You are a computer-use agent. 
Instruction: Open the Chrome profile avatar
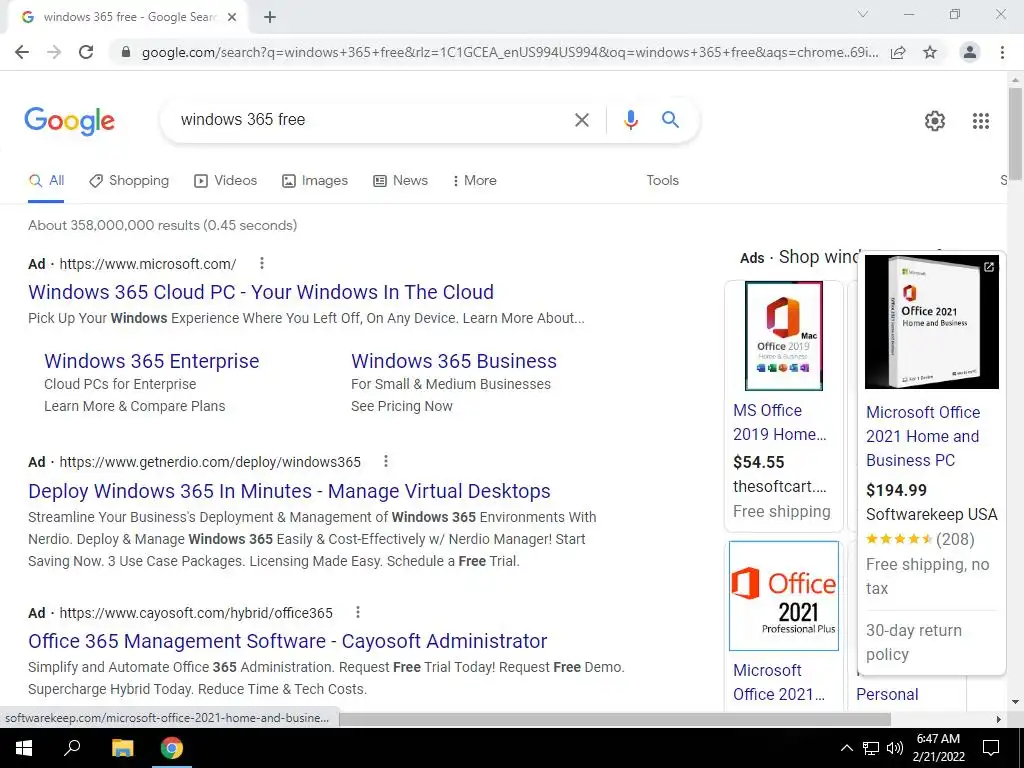click(x=970, y=52)
